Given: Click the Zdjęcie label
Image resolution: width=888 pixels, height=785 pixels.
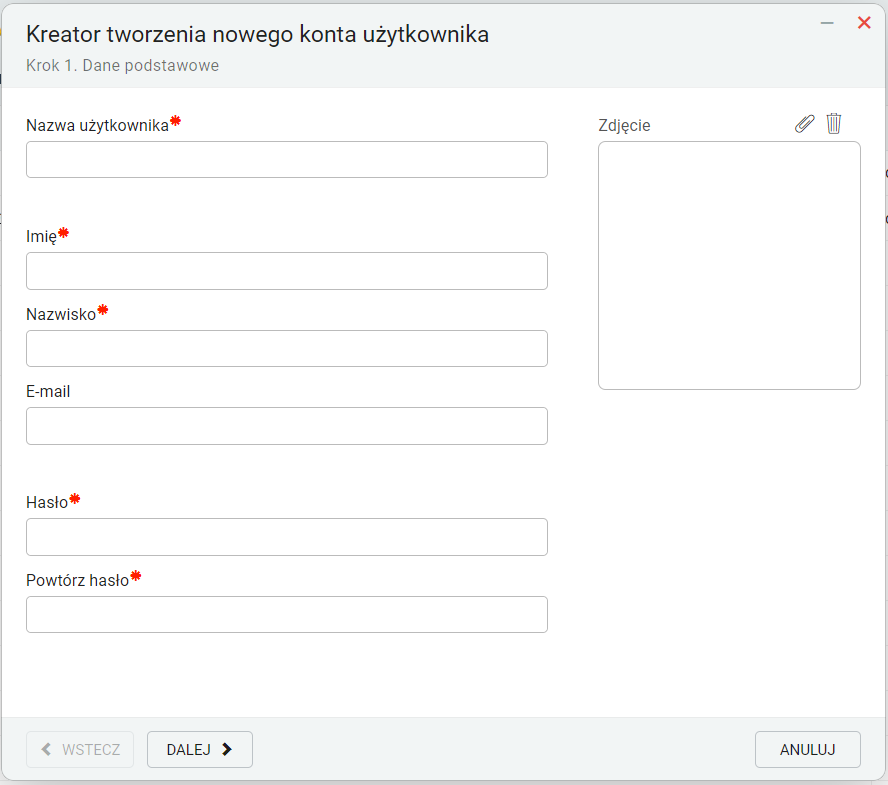Looking at the screenshot, I should (624, 126).
